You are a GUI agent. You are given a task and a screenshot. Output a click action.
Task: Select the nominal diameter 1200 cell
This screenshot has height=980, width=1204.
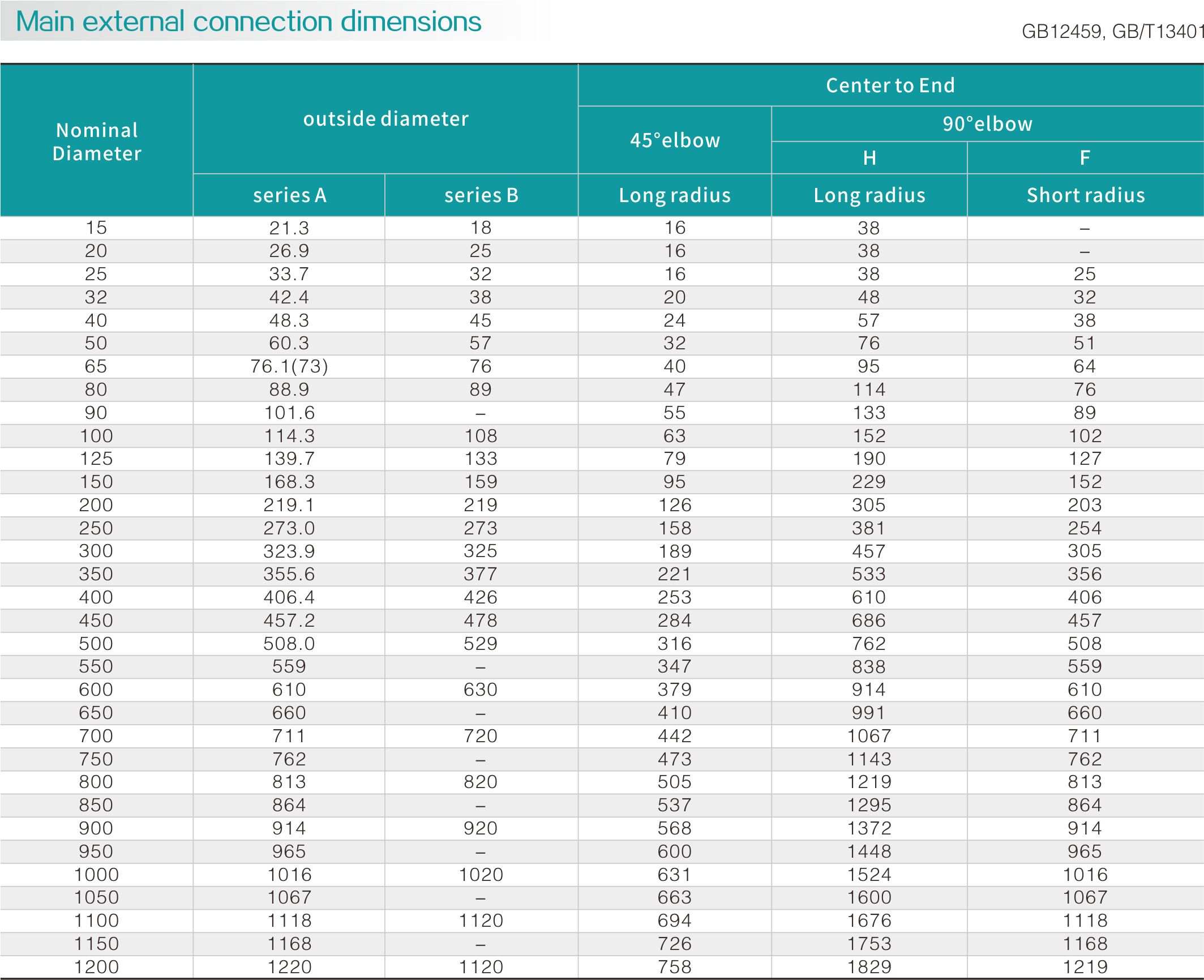[97, 967]
